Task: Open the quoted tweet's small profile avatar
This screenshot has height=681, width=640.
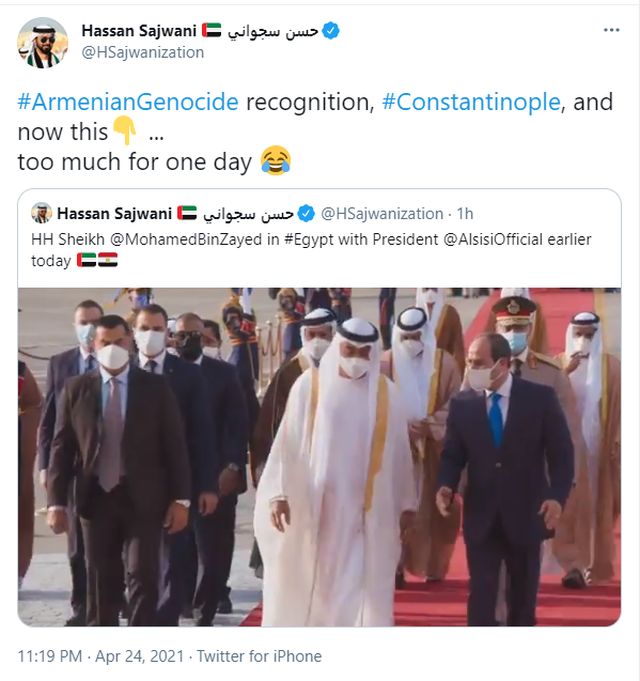Action: (41, 213)
